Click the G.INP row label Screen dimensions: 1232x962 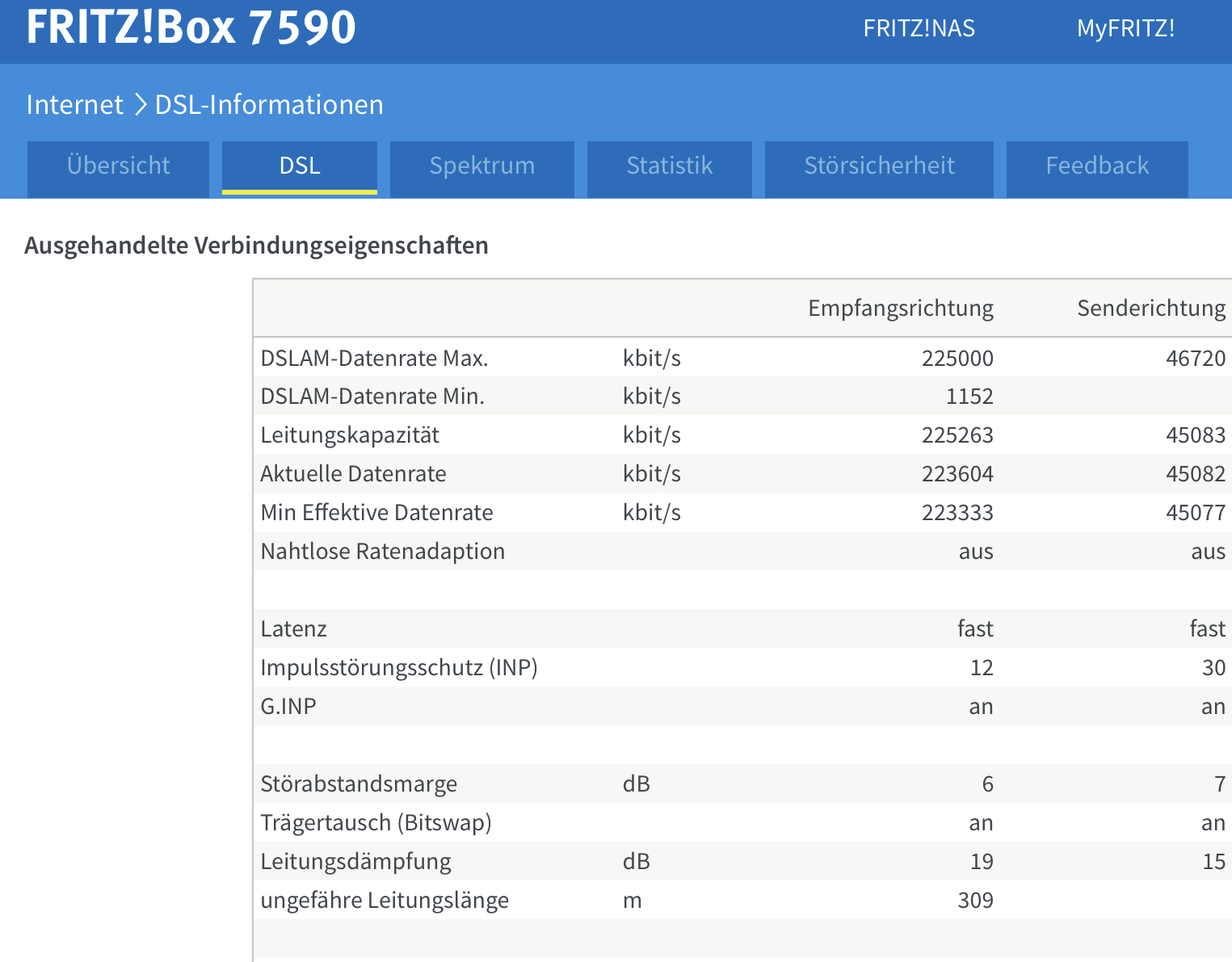[288, 707]
